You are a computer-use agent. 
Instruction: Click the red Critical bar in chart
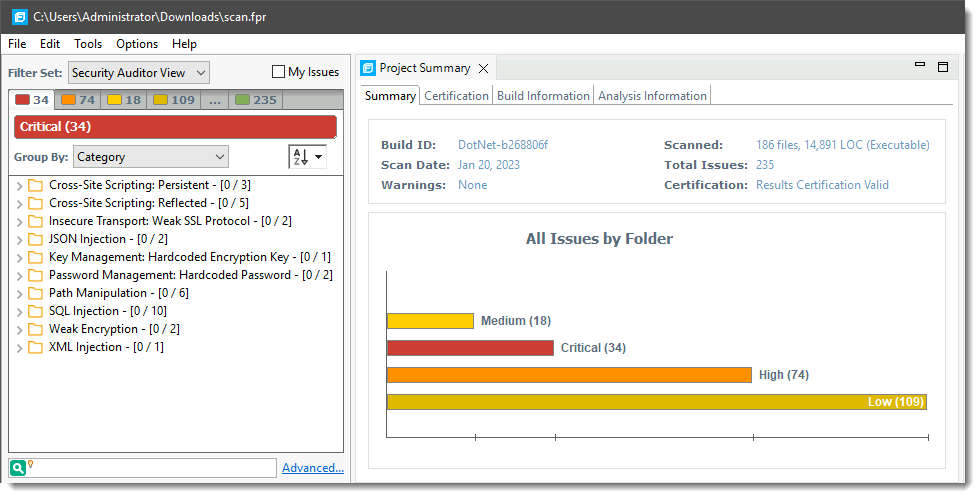(470, 348)
